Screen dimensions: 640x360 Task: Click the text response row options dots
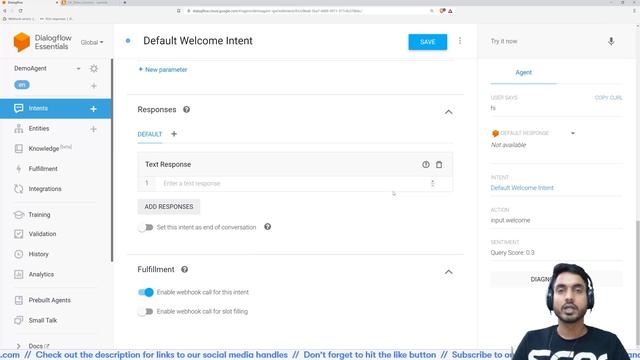point(432,183)
